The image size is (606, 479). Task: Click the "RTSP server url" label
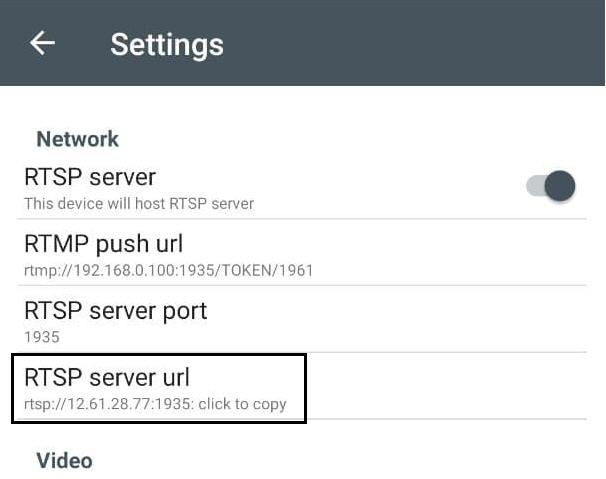(107, 378)
